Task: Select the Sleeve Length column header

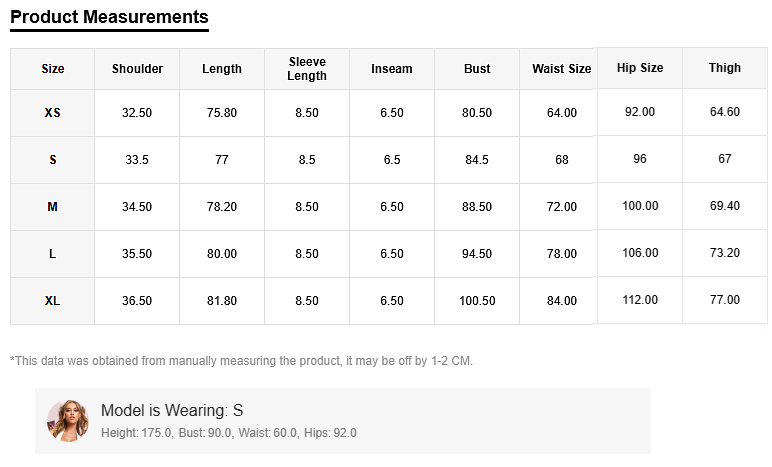Action: click(307, 69)
